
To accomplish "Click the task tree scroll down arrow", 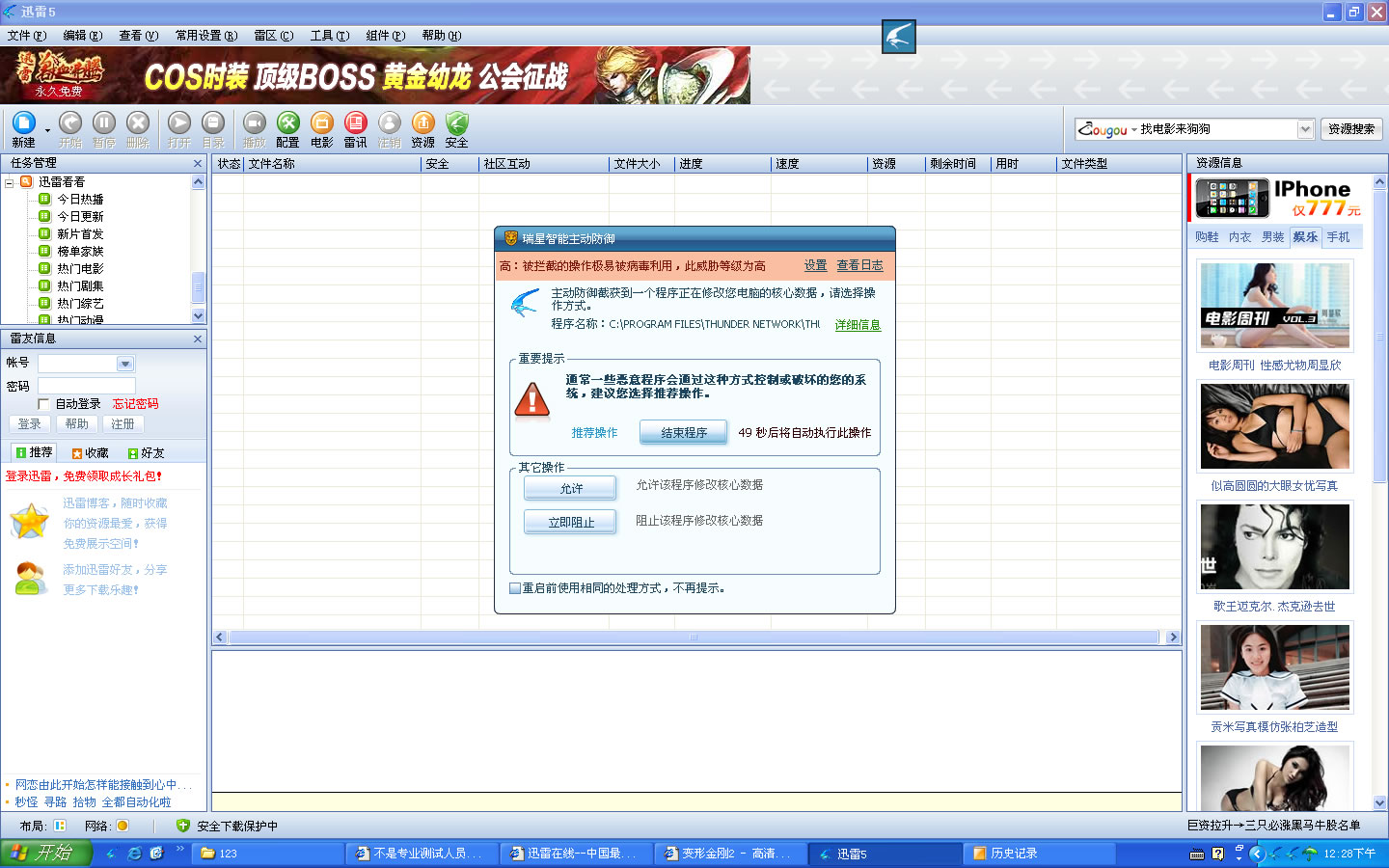I will tap(199, 316).
